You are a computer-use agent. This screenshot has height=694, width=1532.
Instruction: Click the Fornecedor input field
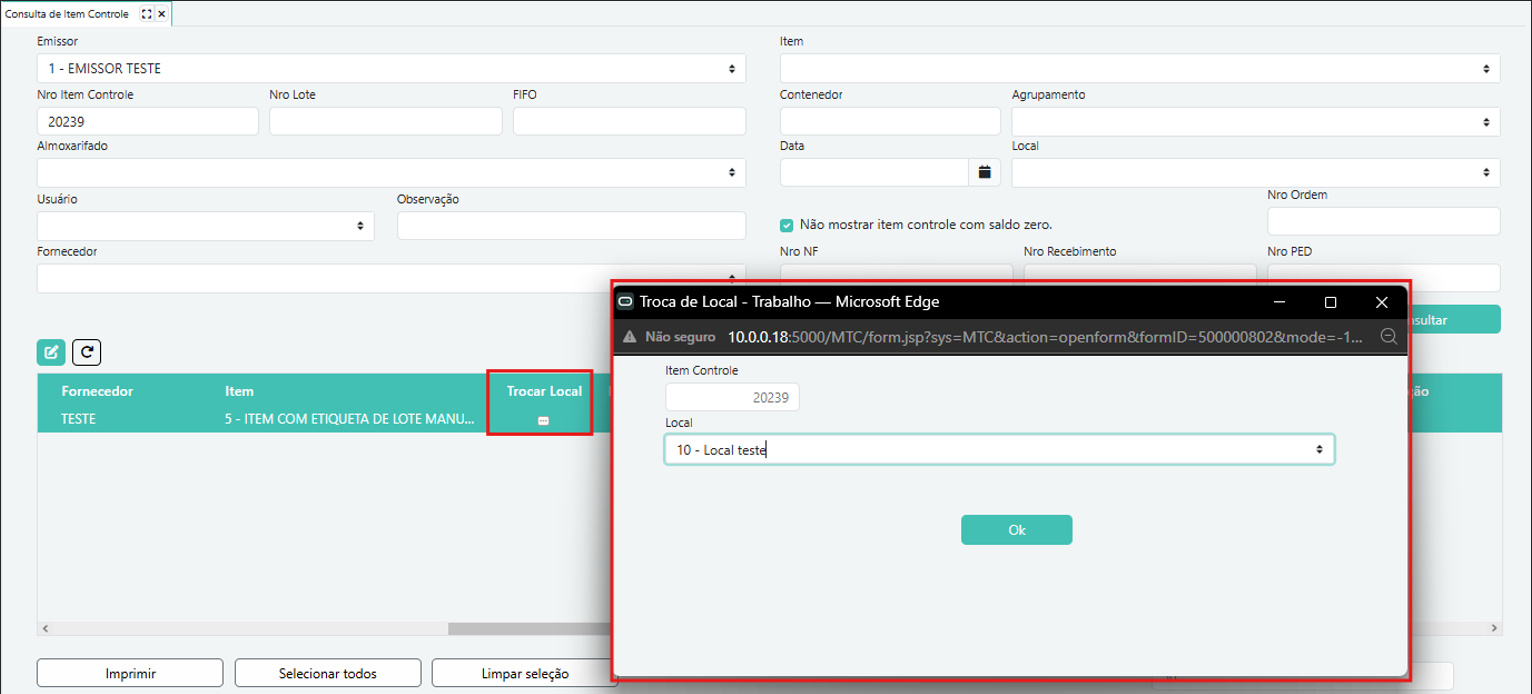[391, 278]
